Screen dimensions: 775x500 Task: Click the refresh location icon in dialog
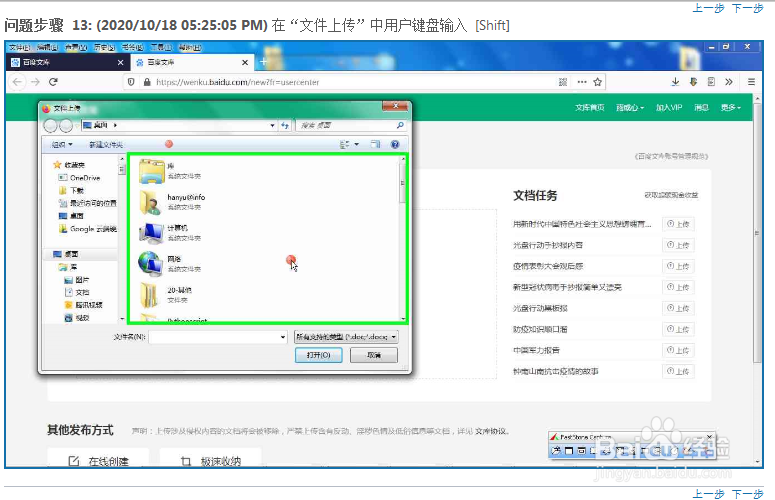285,125
